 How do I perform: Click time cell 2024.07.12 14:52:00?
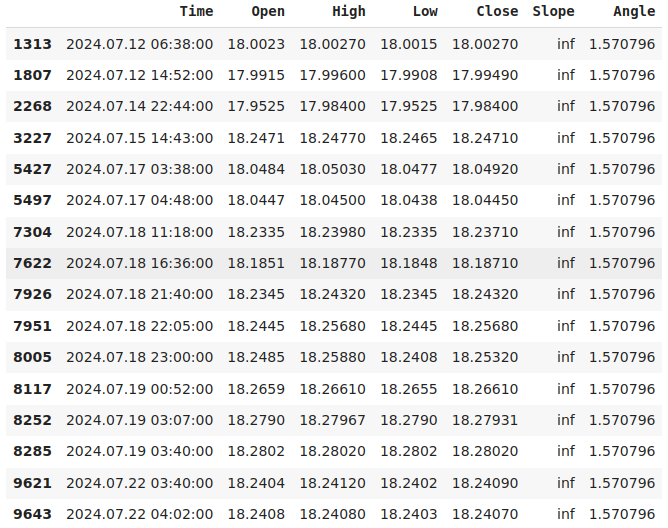coord(139,75)
